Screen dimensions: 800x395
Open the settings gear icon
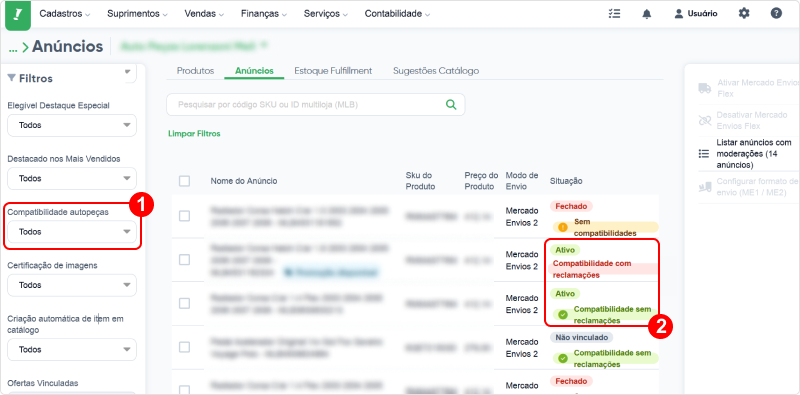pos(744,14)
